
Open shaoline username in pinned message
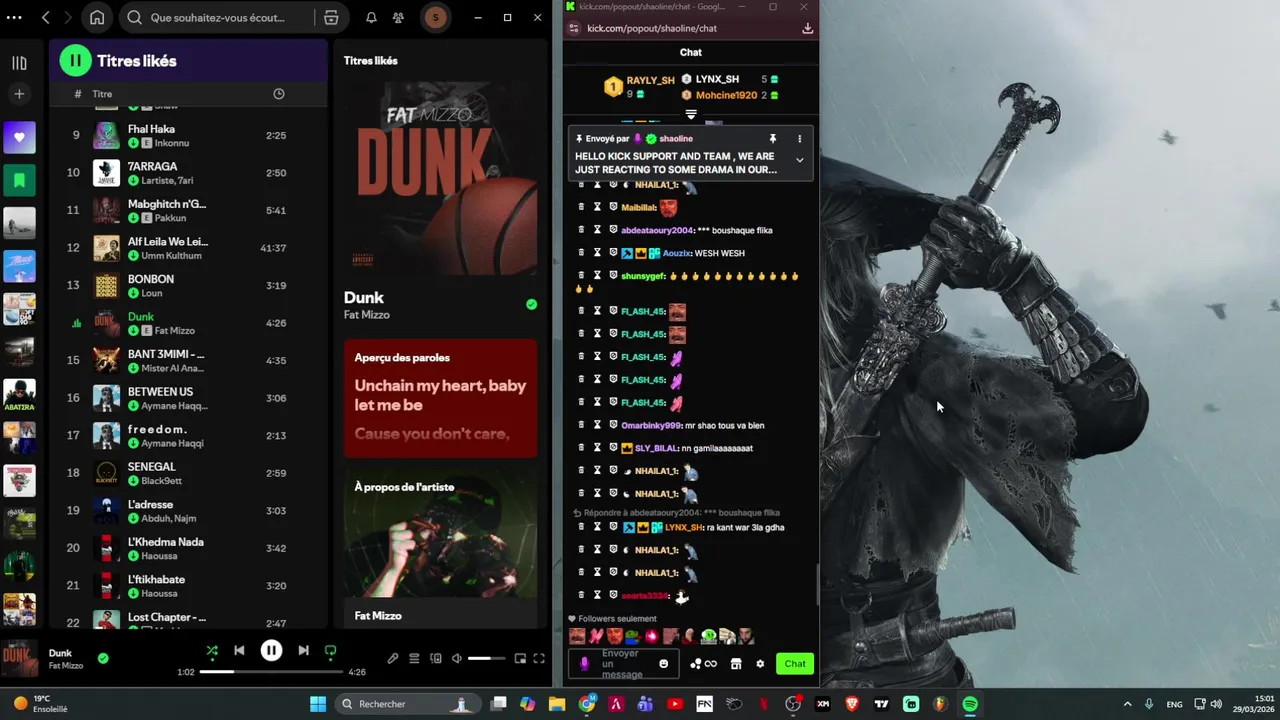point(676,139)
